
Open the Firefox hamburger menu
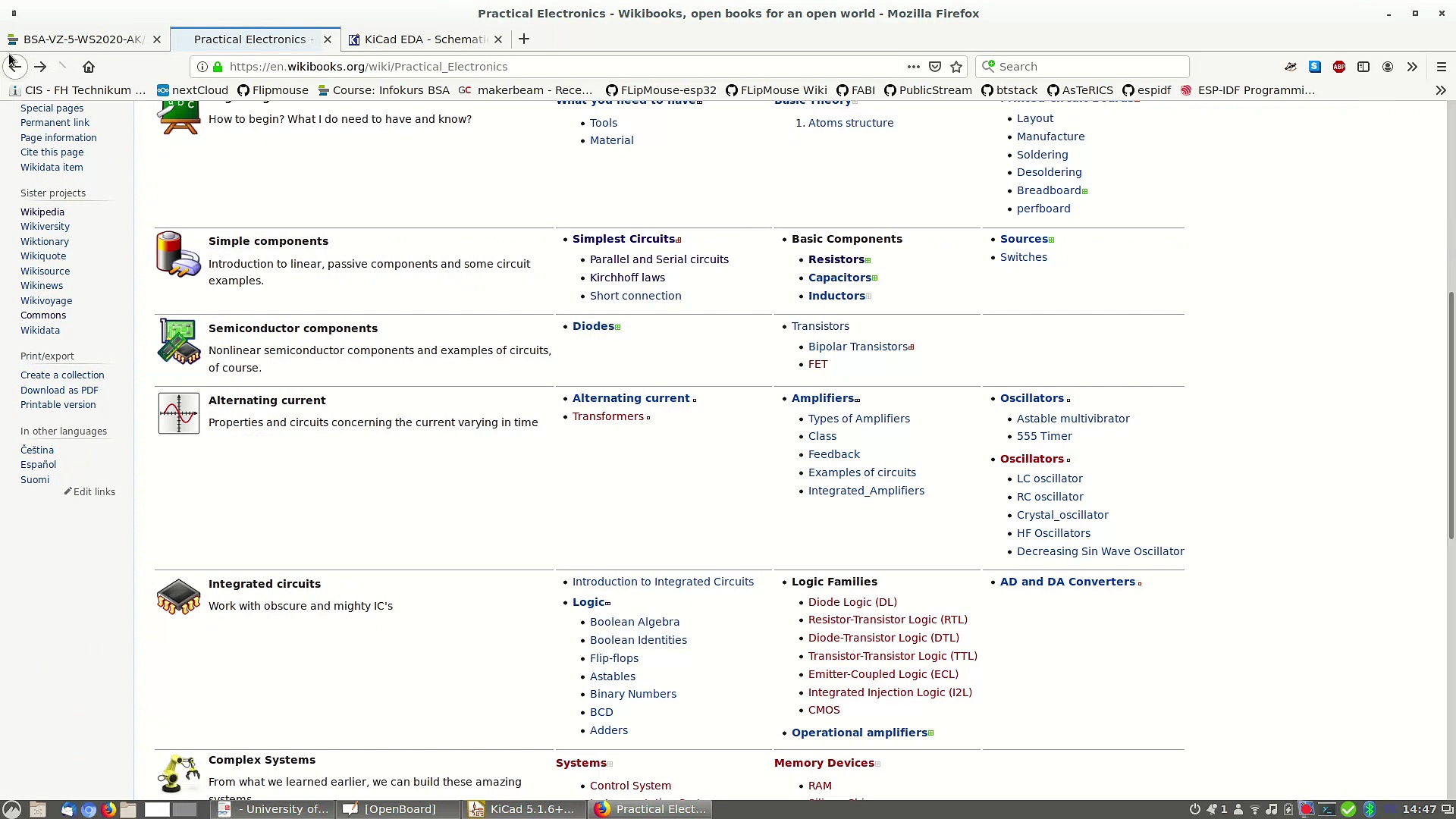pyautogui.click(x=1442, y=67)
